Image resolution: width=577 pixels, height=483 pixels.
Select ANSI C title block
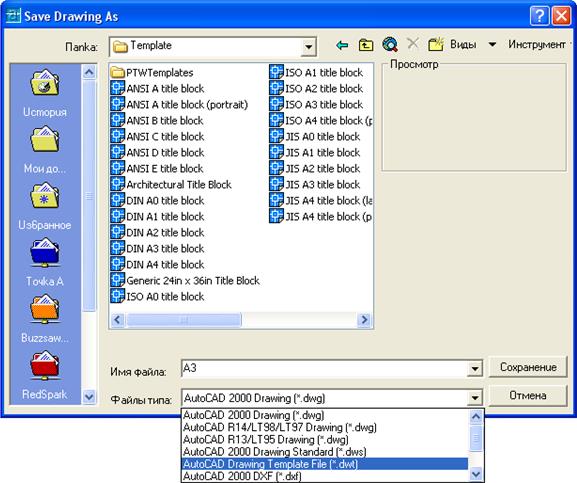157,136
